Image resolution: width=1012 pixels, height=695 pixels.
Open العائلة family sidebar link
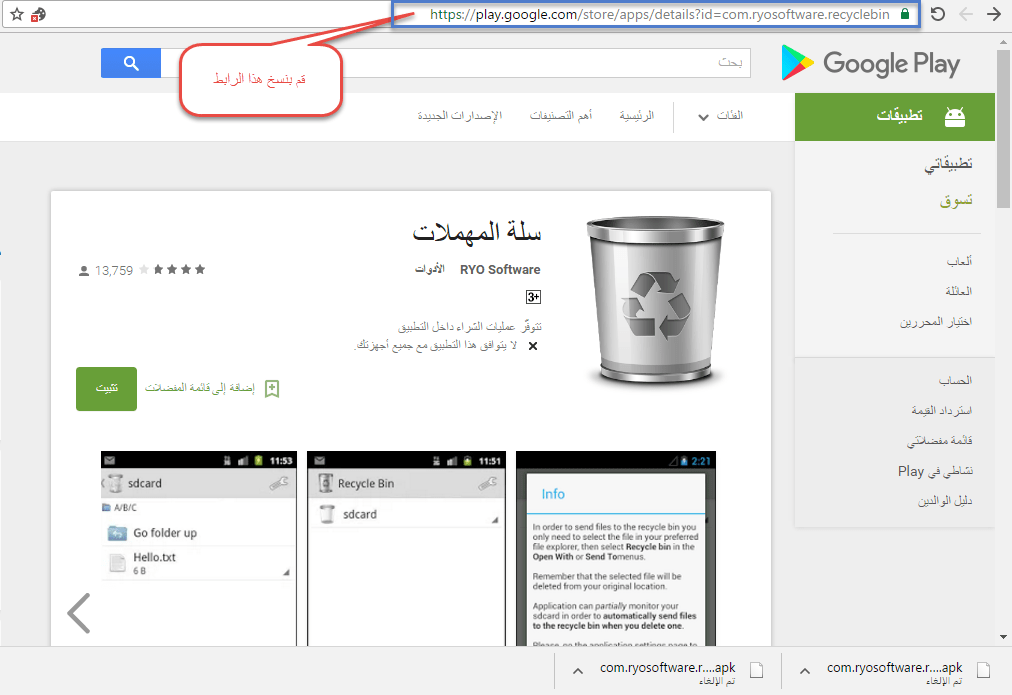(958, 291)
